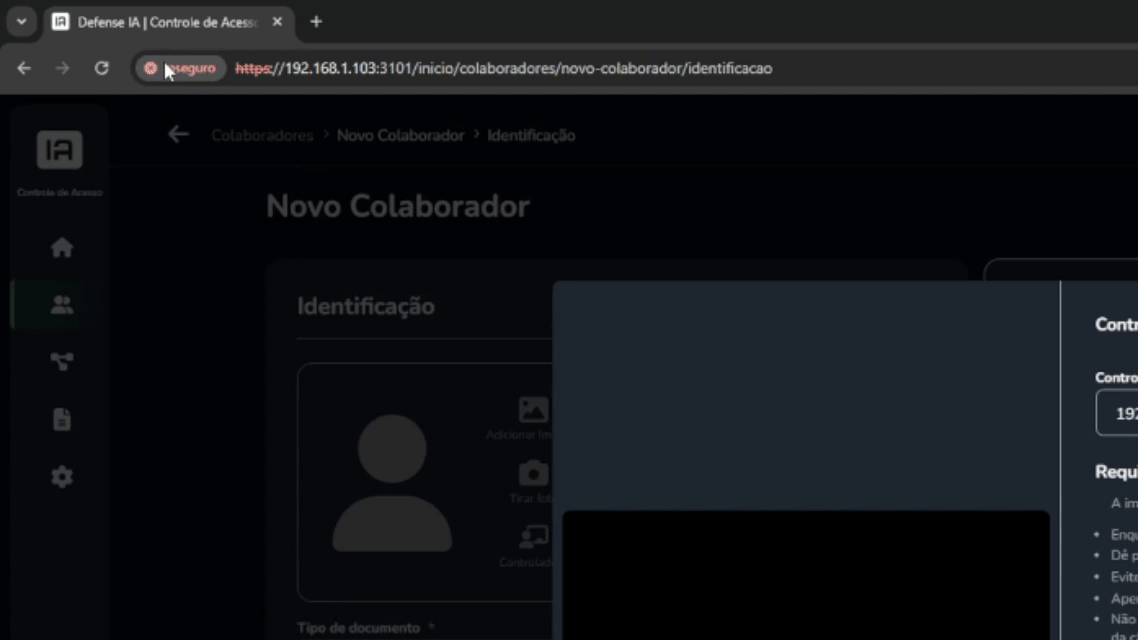The width and height of the screenshot is (1138, 640).
Task: Expand the browser tab search dropdown
Action: (x=21, y=21)
